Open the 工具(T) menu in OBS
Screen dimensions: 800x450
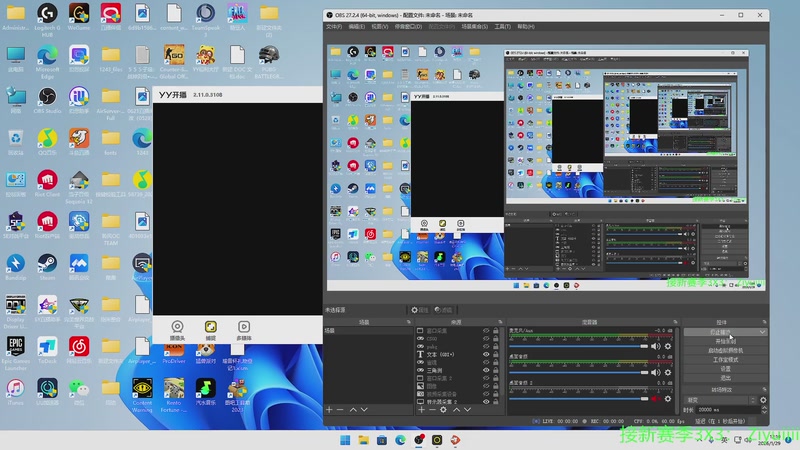pyautogui.click(x=502, y=26)
